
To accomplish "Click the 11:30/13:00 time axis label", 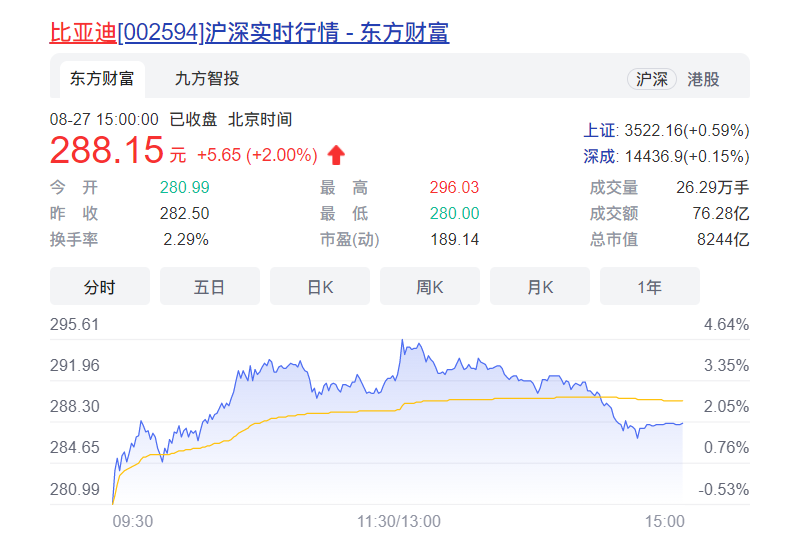I will [x=399, y=521].
